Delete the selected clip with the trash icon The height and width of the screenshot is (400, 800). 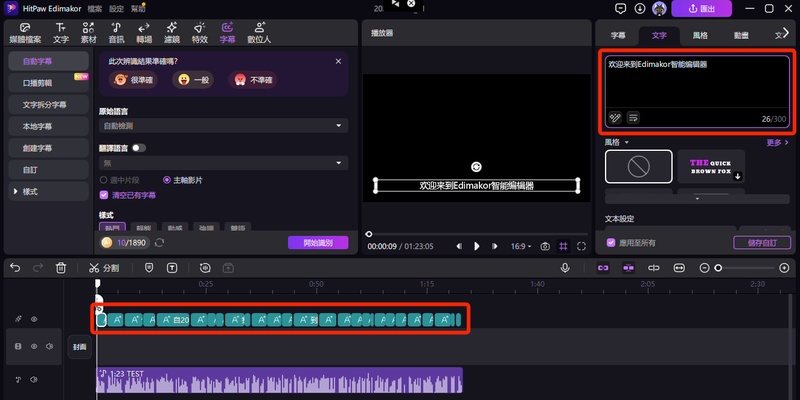point(61,268)
